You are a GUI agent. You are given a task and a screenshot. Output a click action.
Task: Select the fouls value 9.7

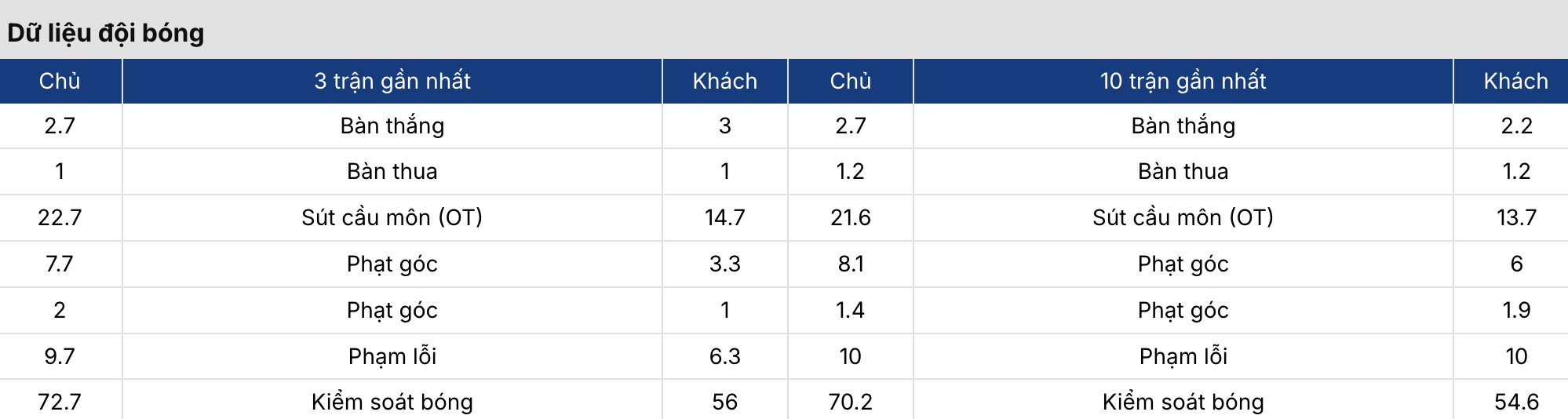coord(60,356)
